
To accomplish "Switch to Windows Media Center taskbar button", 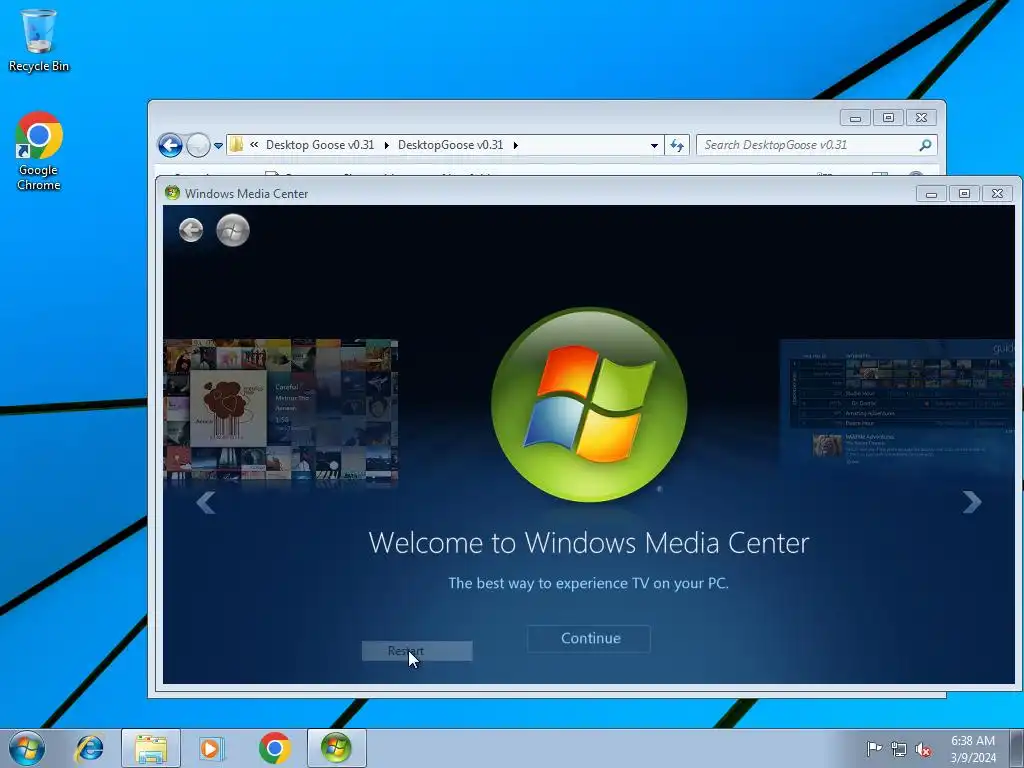I will (336, 748).
